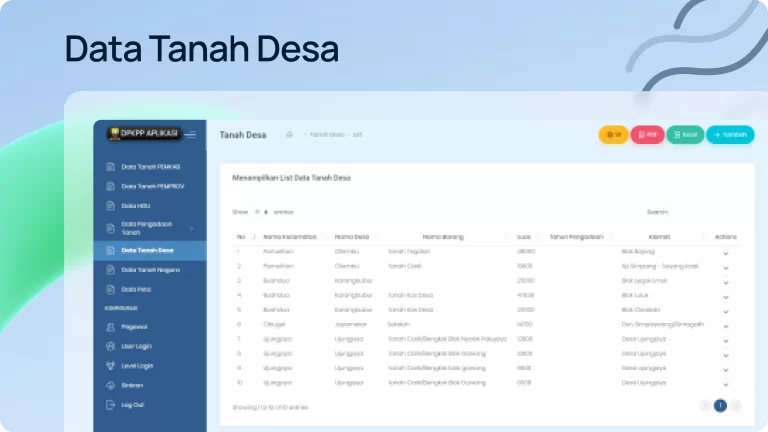The height and width of the screenshot is (432, 768).
Task: Click 'Blok Bojong' address cell
Action: 638,251
